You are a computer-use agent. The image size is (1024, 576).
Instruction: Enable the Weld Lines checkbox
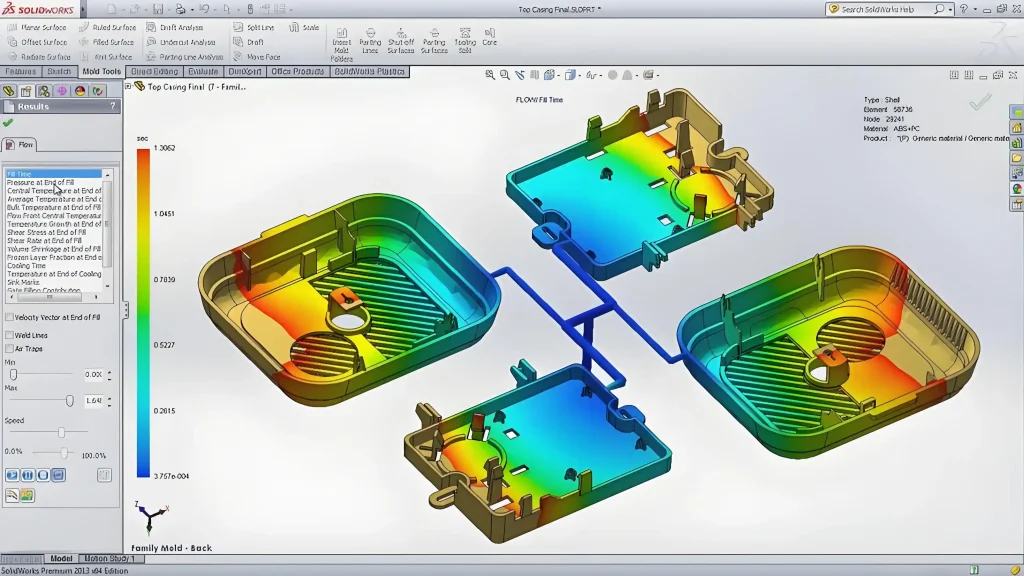coord(9,335)
